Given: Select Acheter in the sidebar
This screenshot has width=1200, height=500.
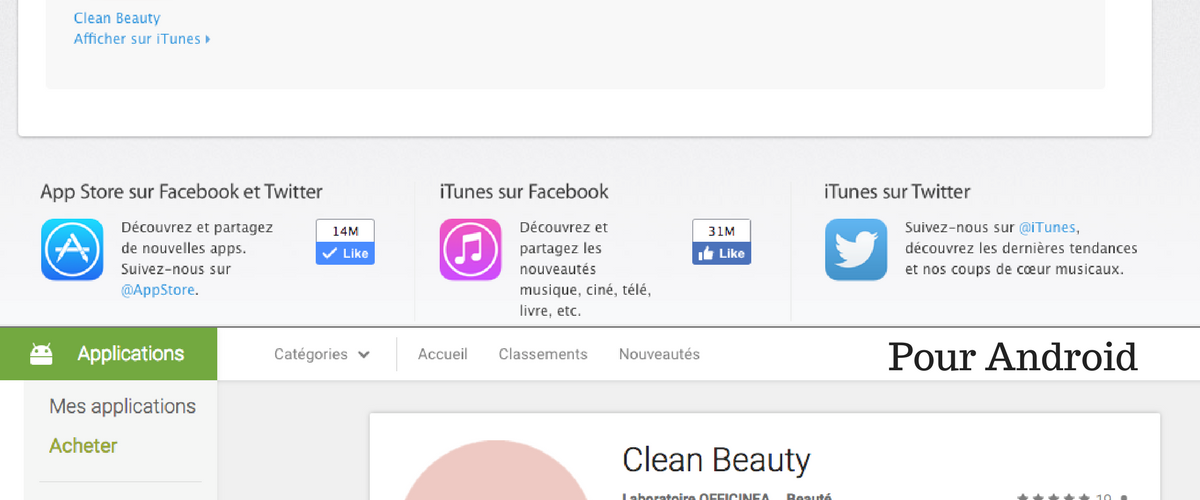Looking at the screenshot, I should coord(83,446).
